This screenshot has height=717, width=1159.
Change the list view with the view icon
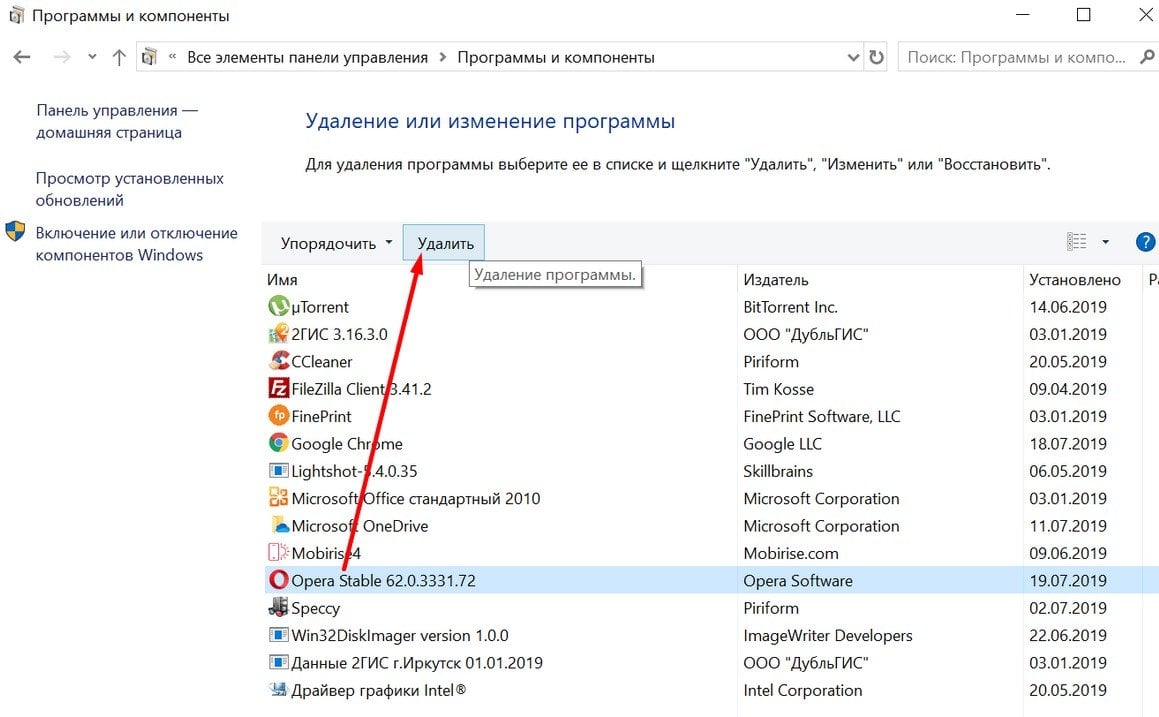point(1076,242)
